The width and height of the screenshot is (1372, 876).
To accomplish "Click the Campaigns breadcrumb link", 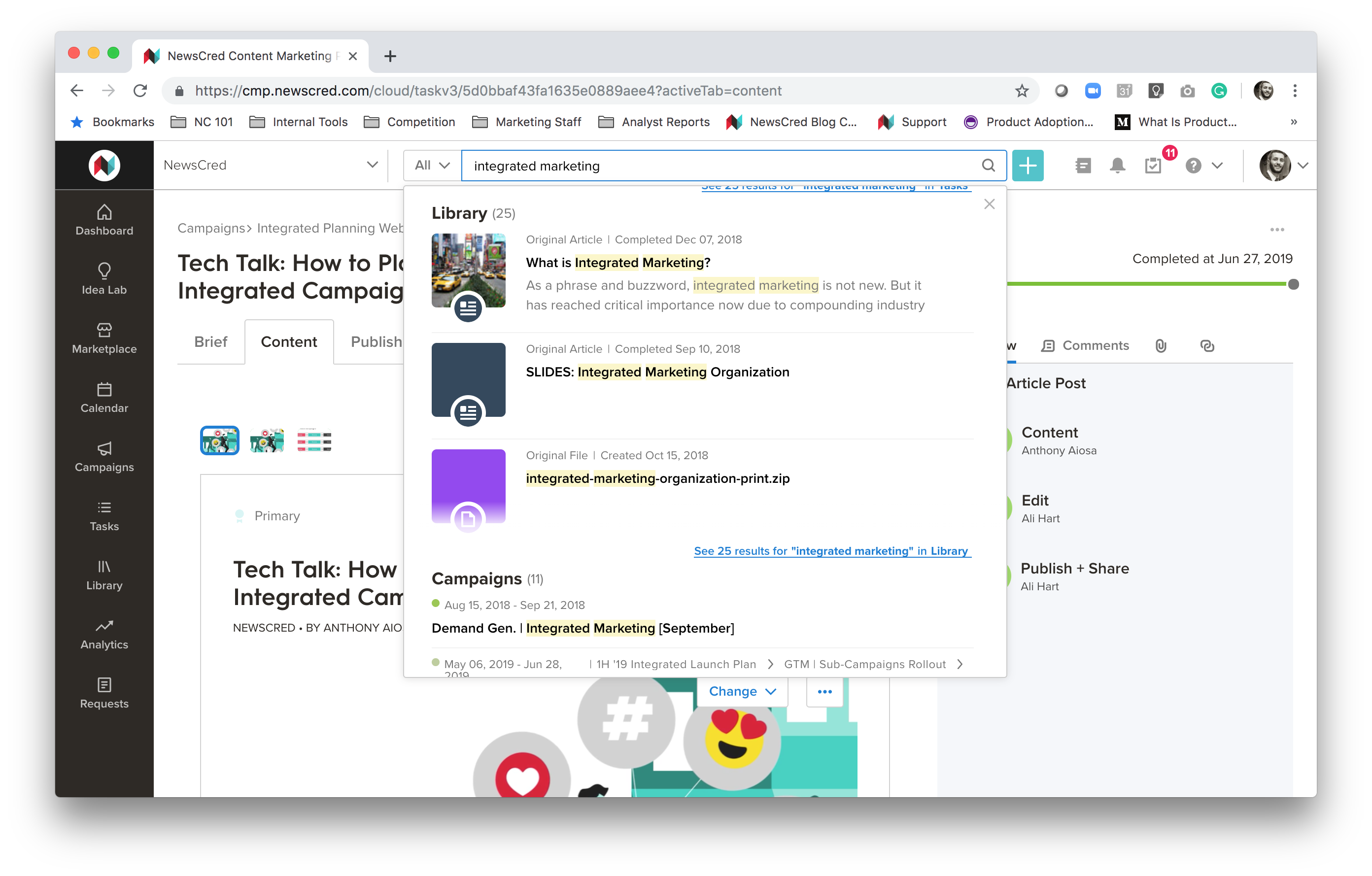I will (x=211, y=228).
